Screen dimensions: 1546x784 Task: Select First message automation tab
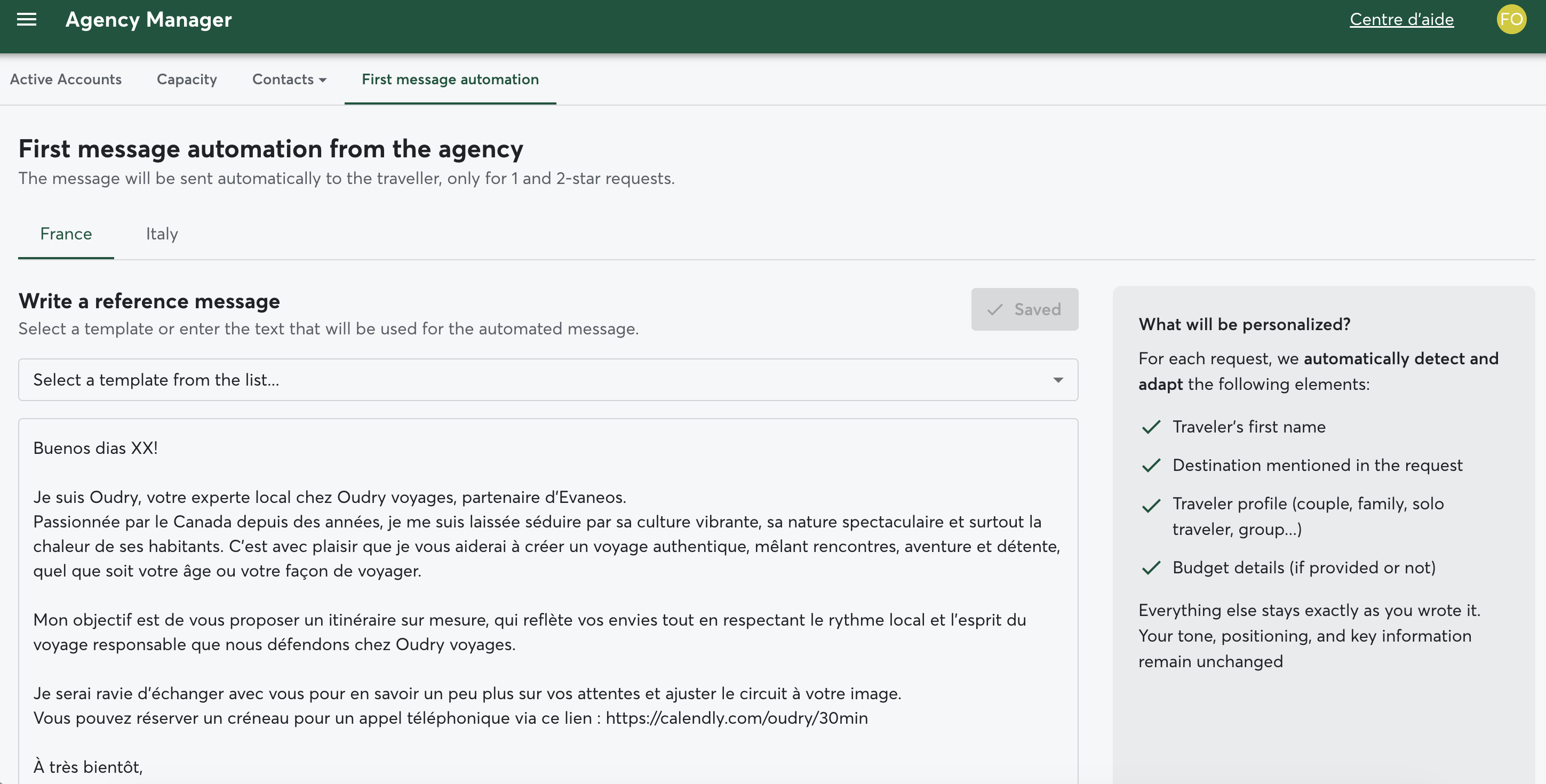pyautogui.click(x=450, y=79)
